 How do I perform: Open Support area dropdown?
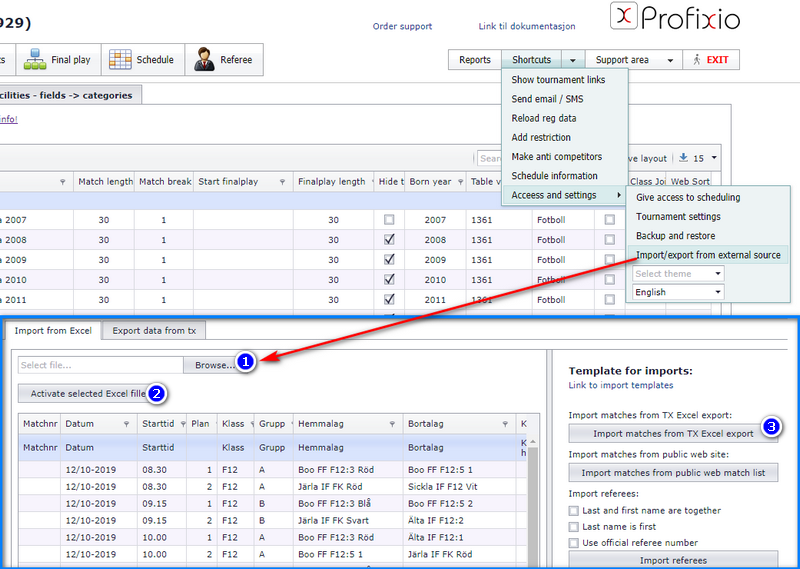[x=633, y=60]
